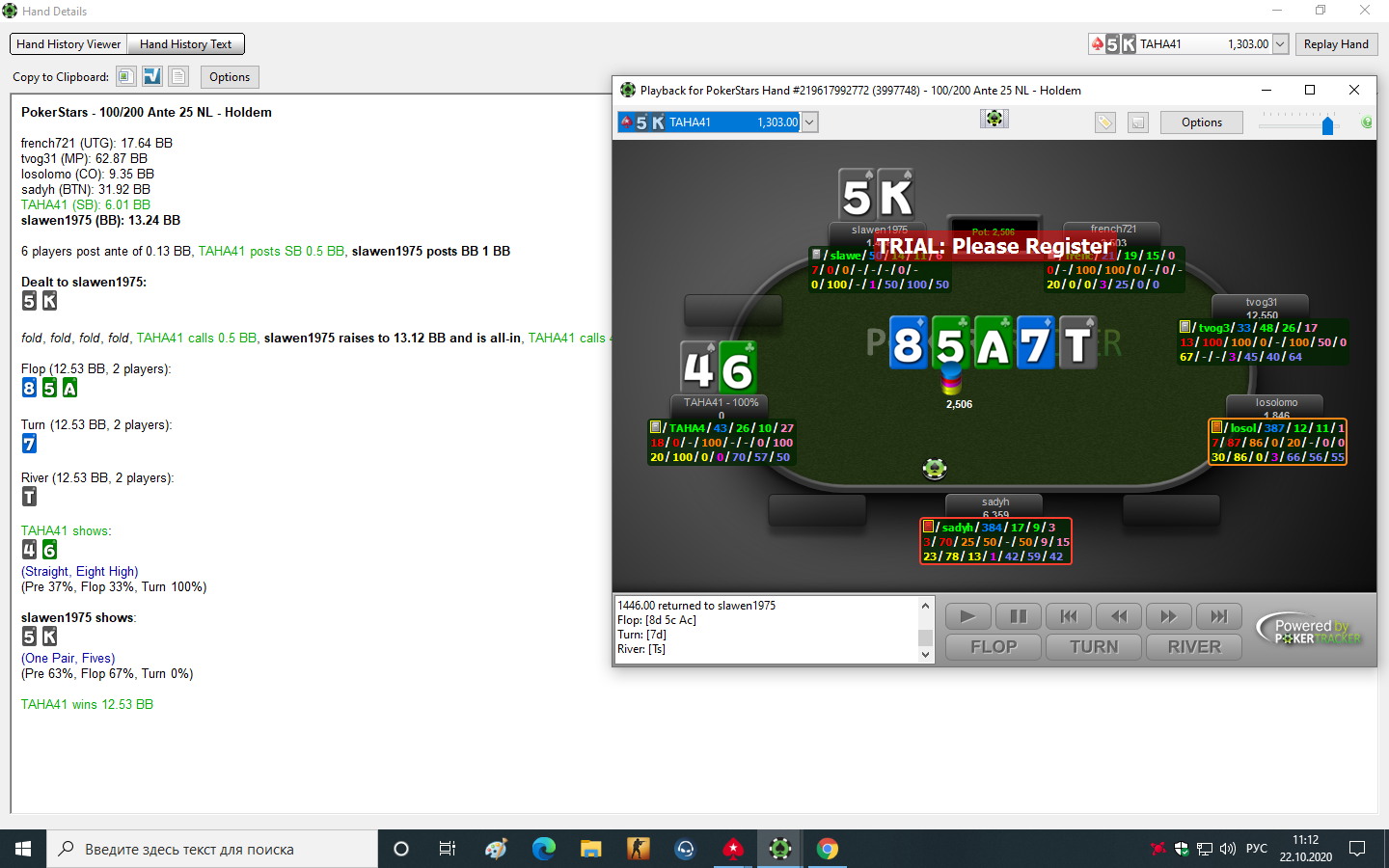Click TAHA41 HUD note icon
Screen dimensions: 1389x868
(x=655, y=427)
